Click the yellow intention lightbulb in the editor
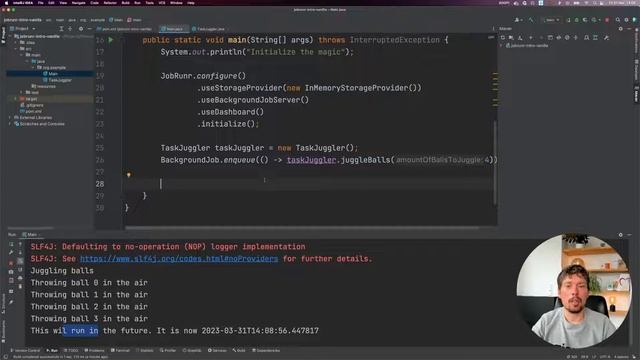This screenshot has width=640, height=360. pyautogui.click(x=129, y=175)
